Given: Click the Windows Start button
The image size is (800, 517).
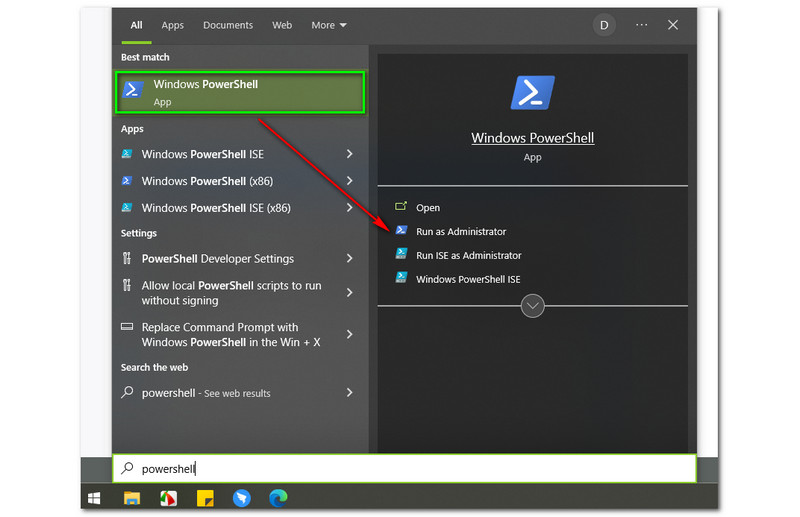Looking at the screenshot, I should click(95, 497).
